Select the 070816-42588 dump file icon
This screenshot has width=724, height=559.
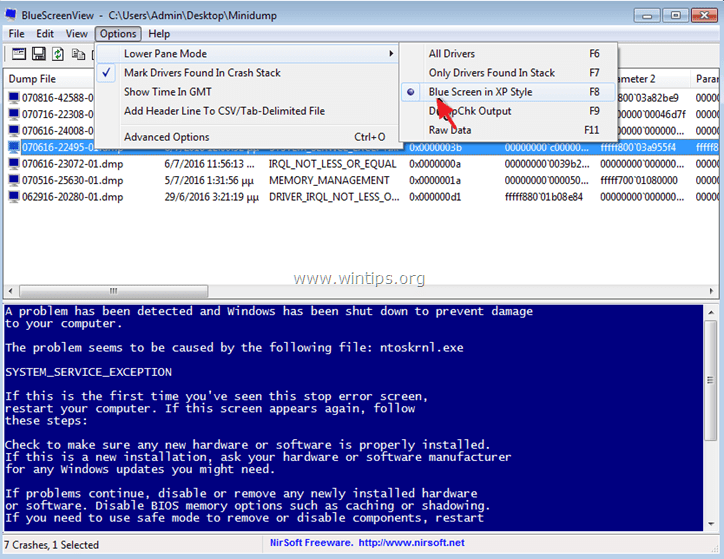[14, 98]
